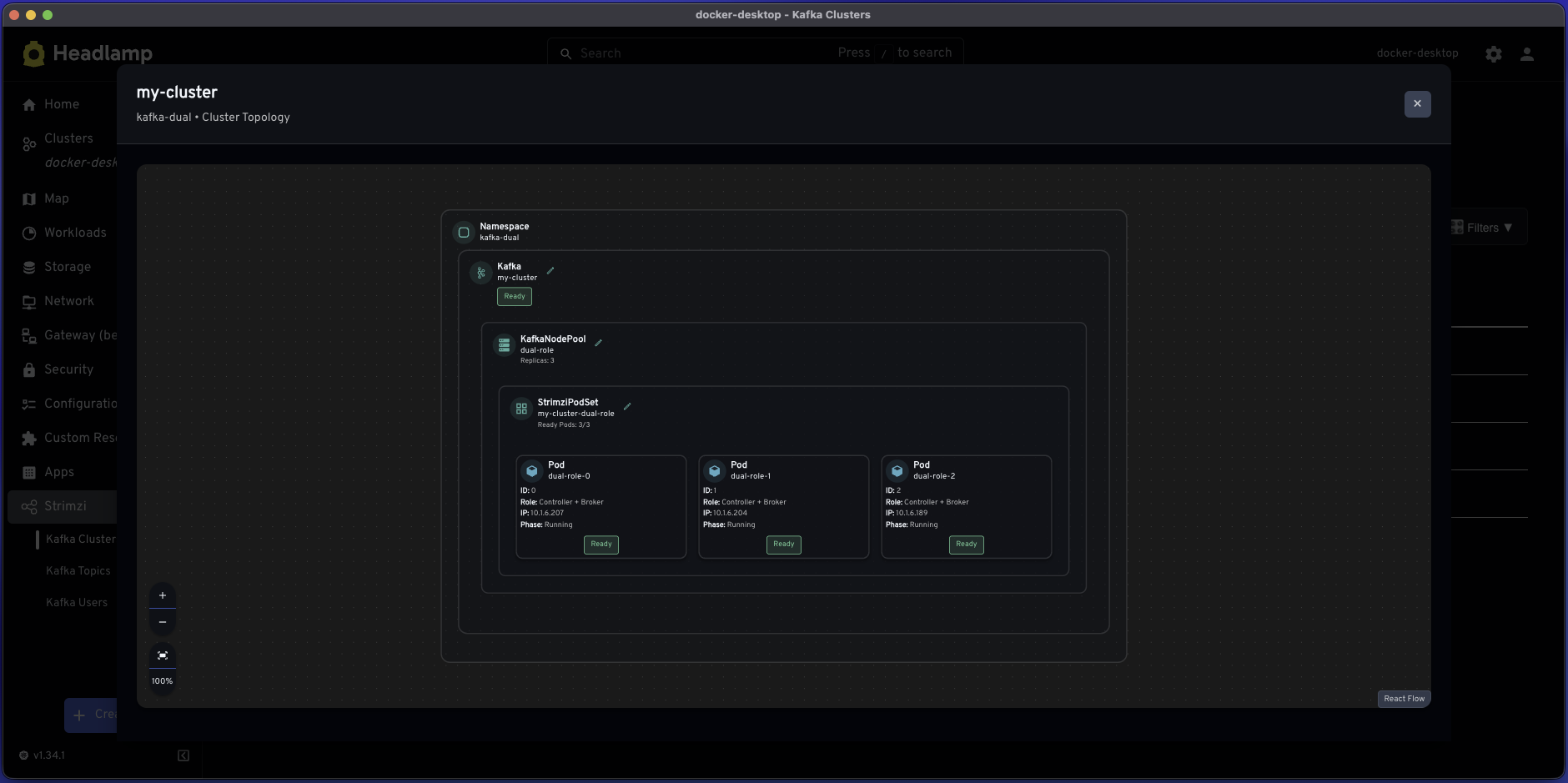1568x783 pixels.
Task: Open the settings gear icon
Action: 1494,54
